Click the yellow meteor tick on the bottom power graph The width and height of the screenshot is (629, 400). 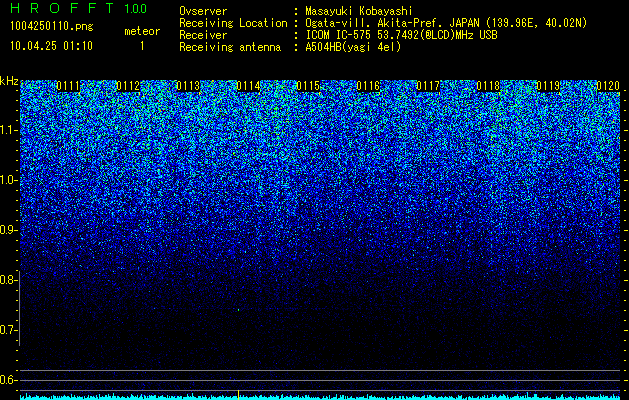(x=238, y=394)
